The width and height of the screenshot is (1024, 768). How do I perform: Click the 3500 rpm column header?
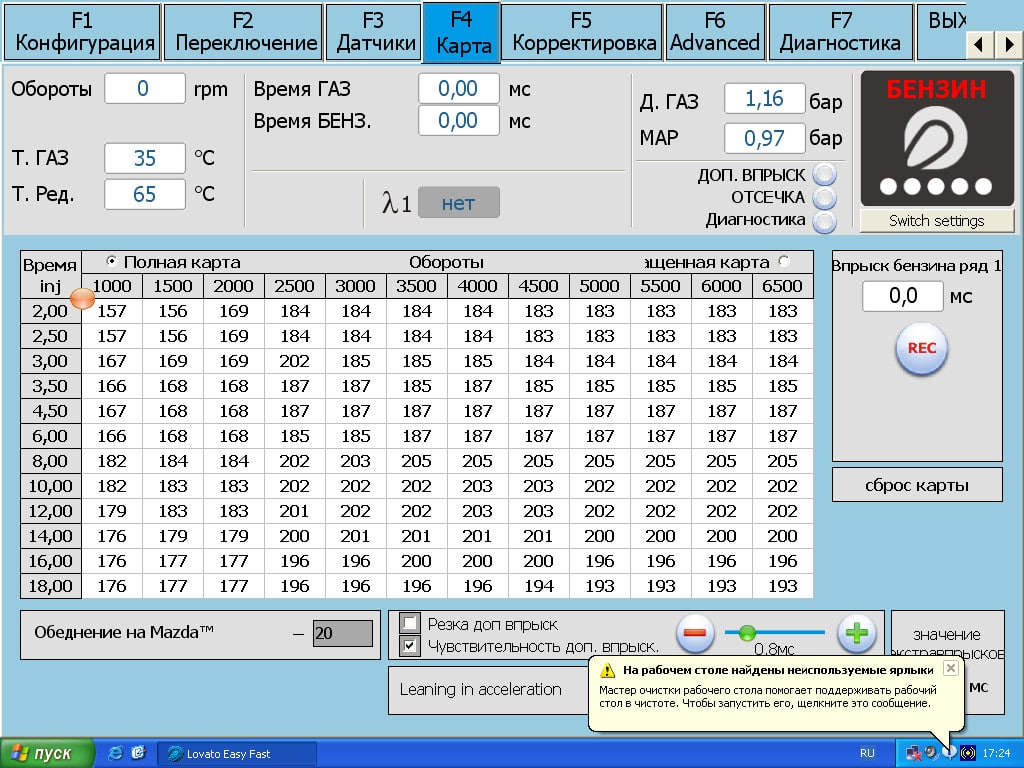pyautogui.click(x=417, y=286)
